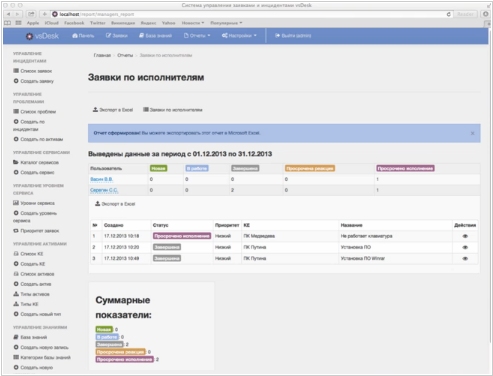Click the icon beside Список КЕ
This screenshot has height=376, width=493.
(16, 254)
